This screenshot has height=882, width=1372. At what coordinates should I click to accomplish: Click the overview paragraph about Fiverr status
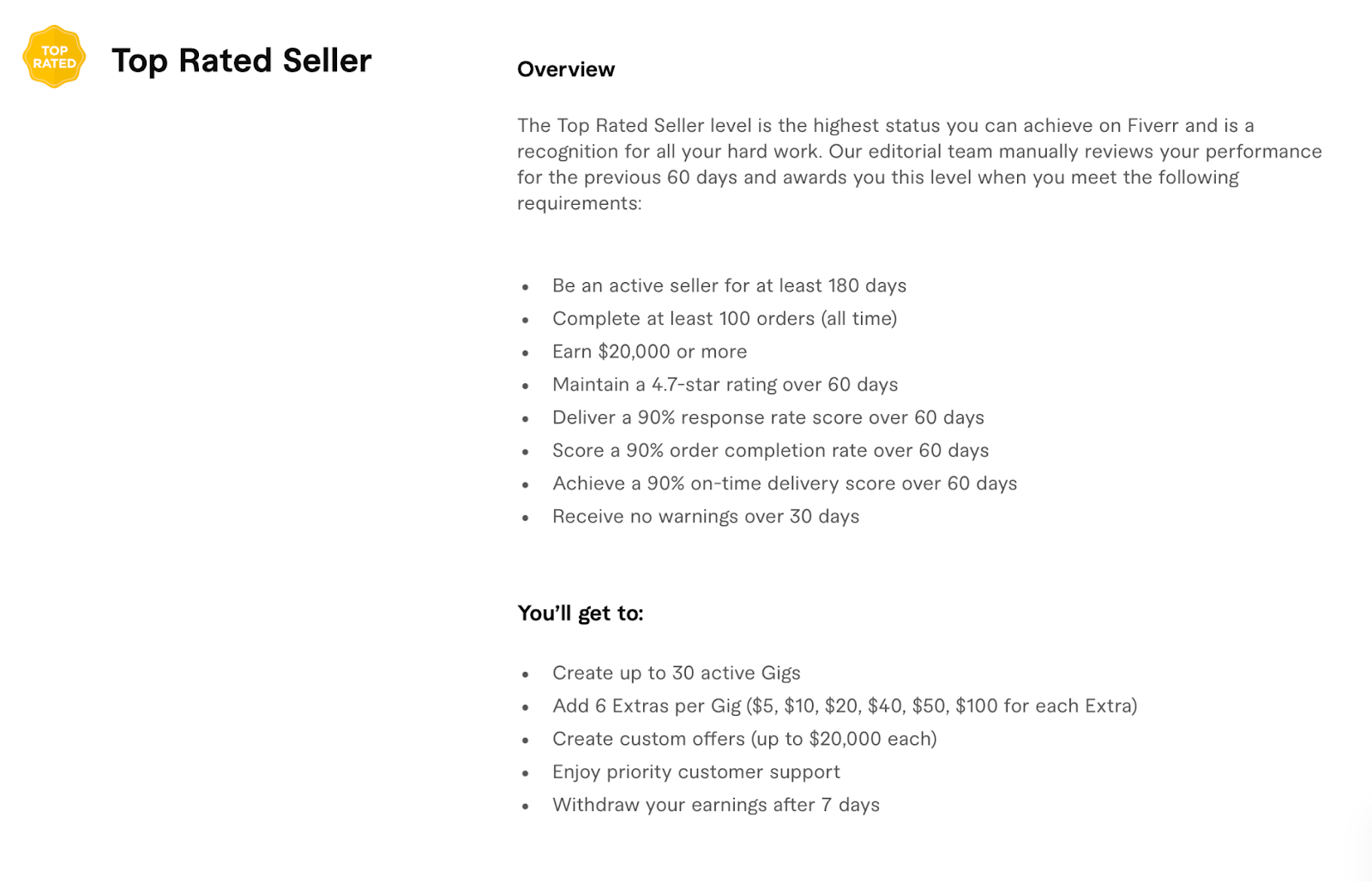(x=919, y=164)
